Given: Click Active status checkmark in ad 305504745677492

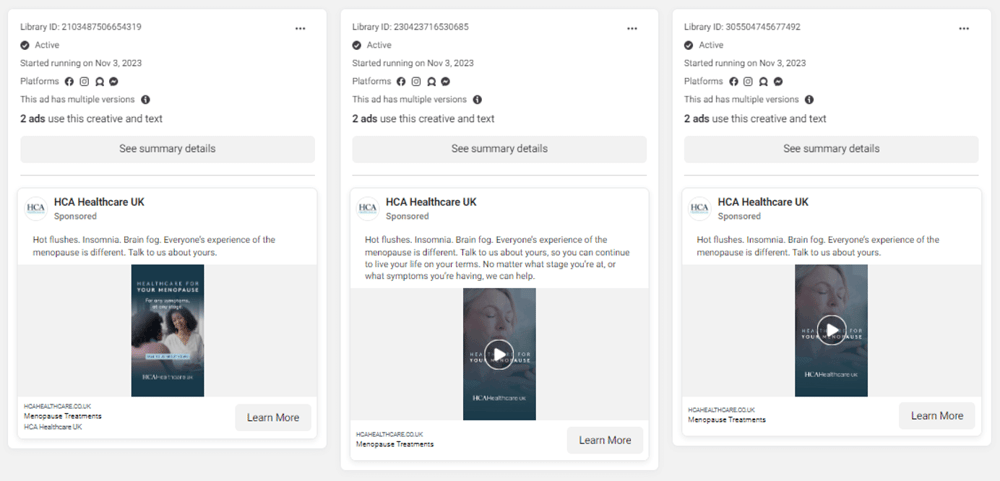Looking at the screenshot, I should (x=689, y=45).
